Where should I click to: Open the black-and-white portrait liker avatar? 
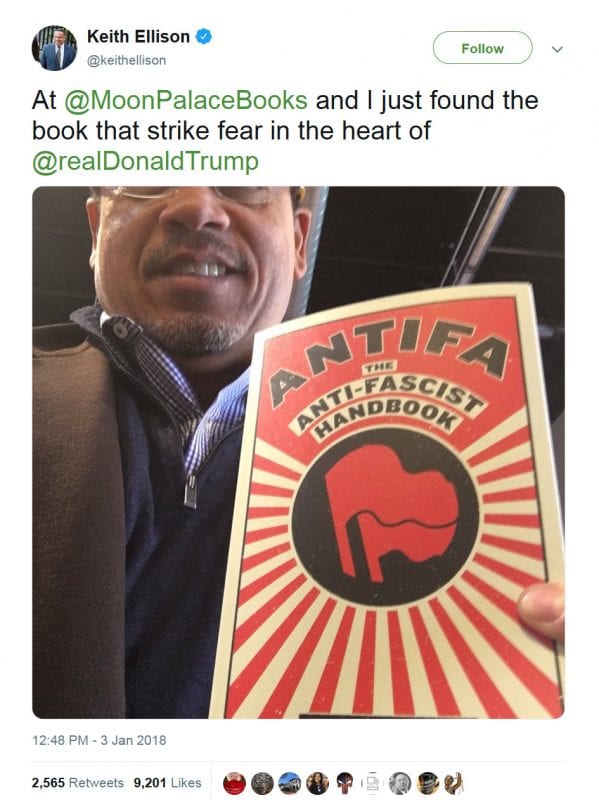(x=400, y=783)
